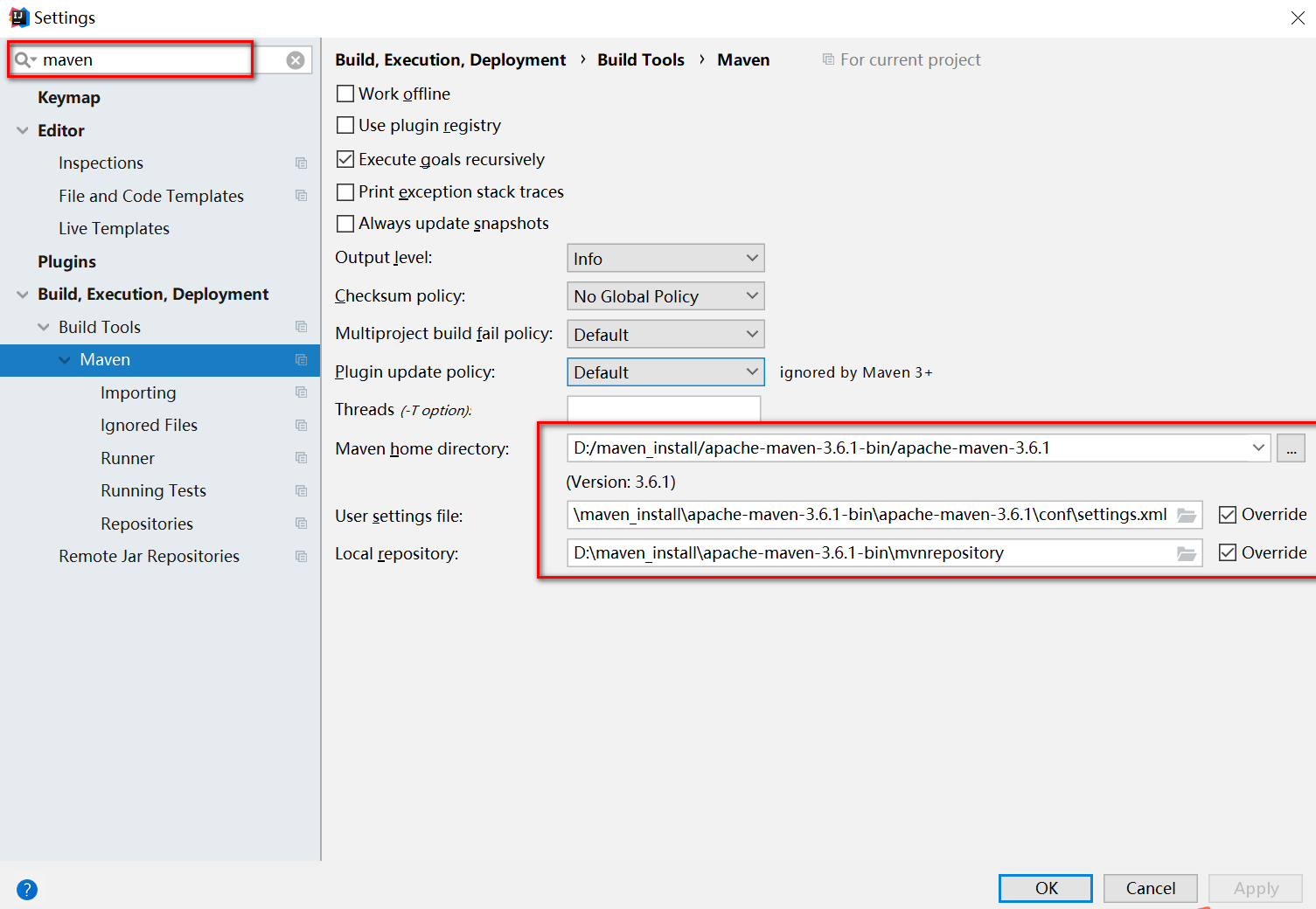Enable Always update snapshots
Image resolution: width=1316 pixels, height=909 pixels.
(x=345, y=224)
